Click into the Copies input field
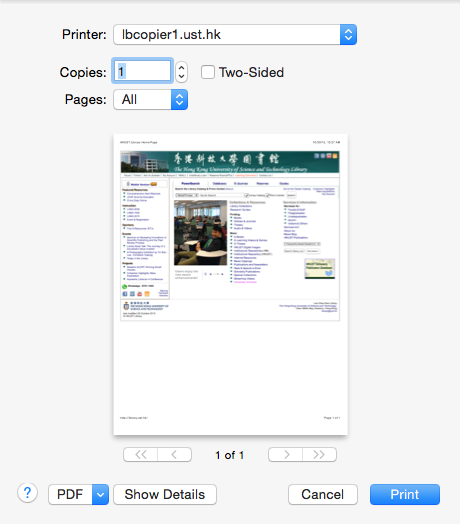This screenshot has height=524, width=460. pyautogui.click(x=142, y=71)
